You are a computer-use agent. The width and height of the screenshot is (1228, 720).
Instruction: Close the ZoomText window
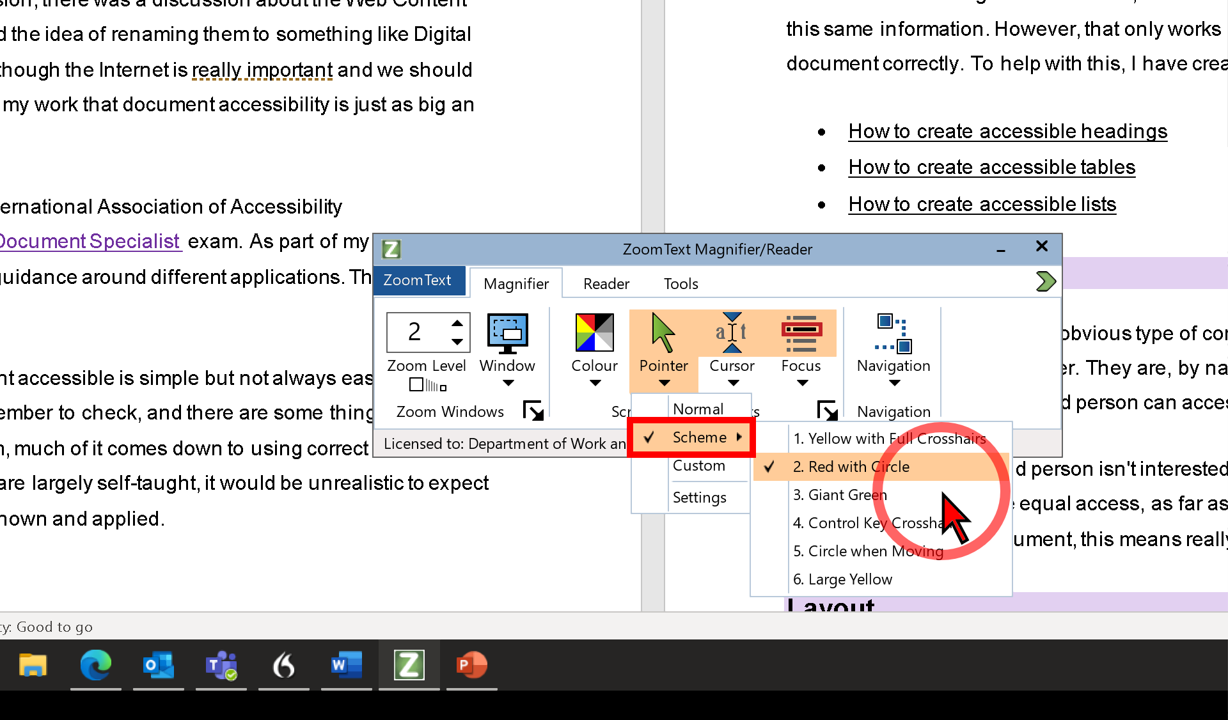(1041, 246)
